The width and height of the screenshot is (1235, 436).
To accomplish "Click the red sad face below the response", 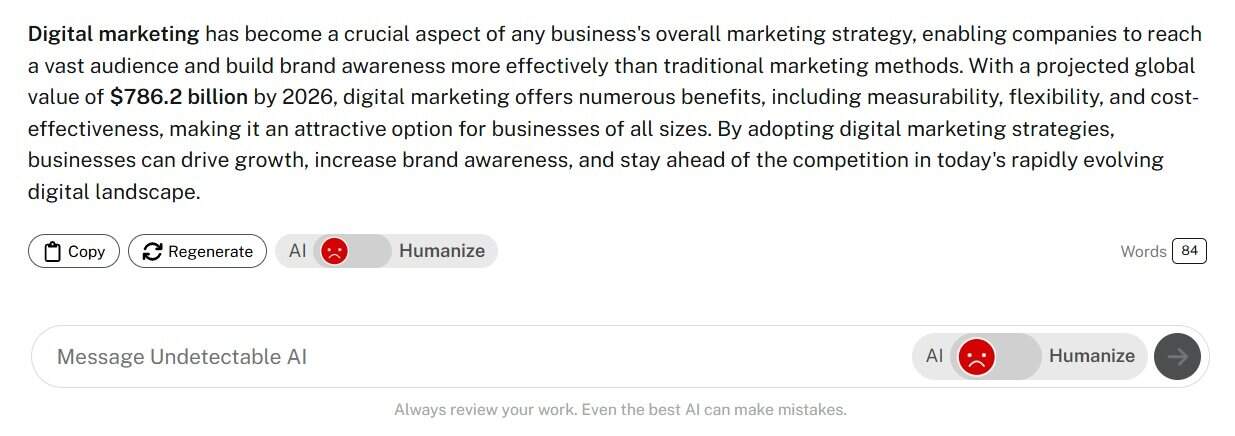I will (x=335, y=251).
